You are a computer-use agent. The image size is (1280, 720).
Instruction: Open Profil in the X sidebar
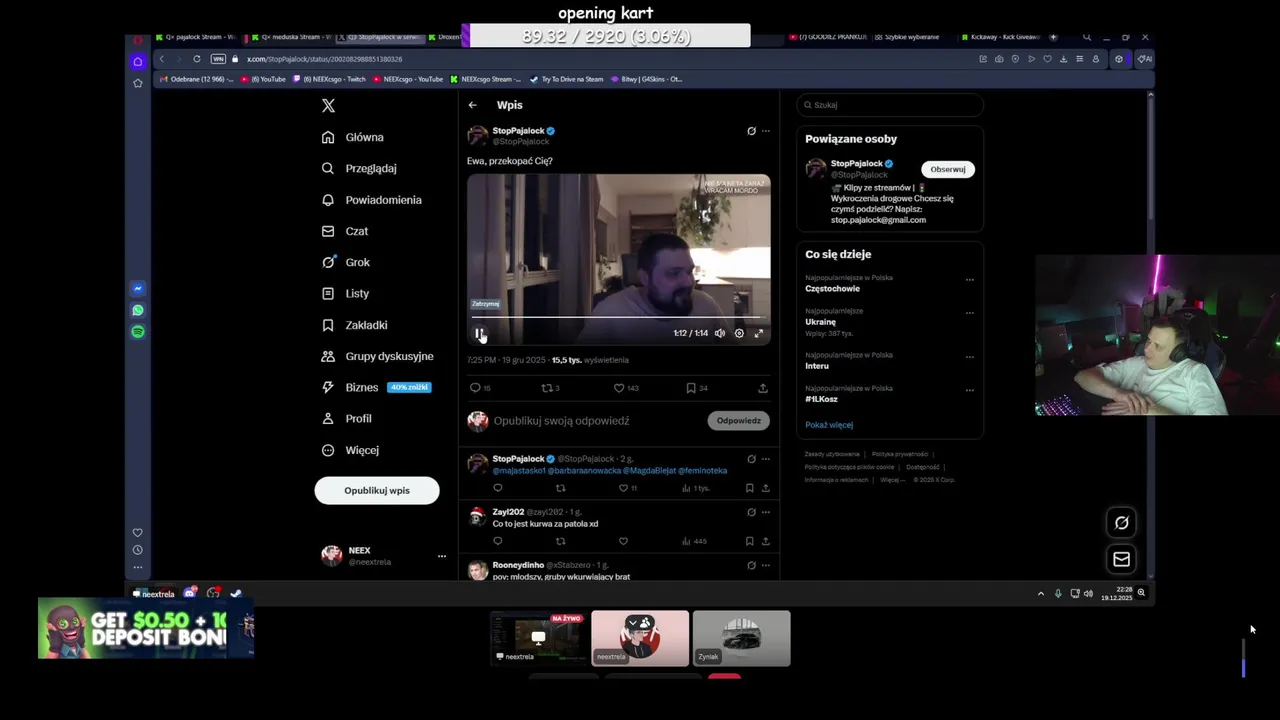(x=346, y=418)
